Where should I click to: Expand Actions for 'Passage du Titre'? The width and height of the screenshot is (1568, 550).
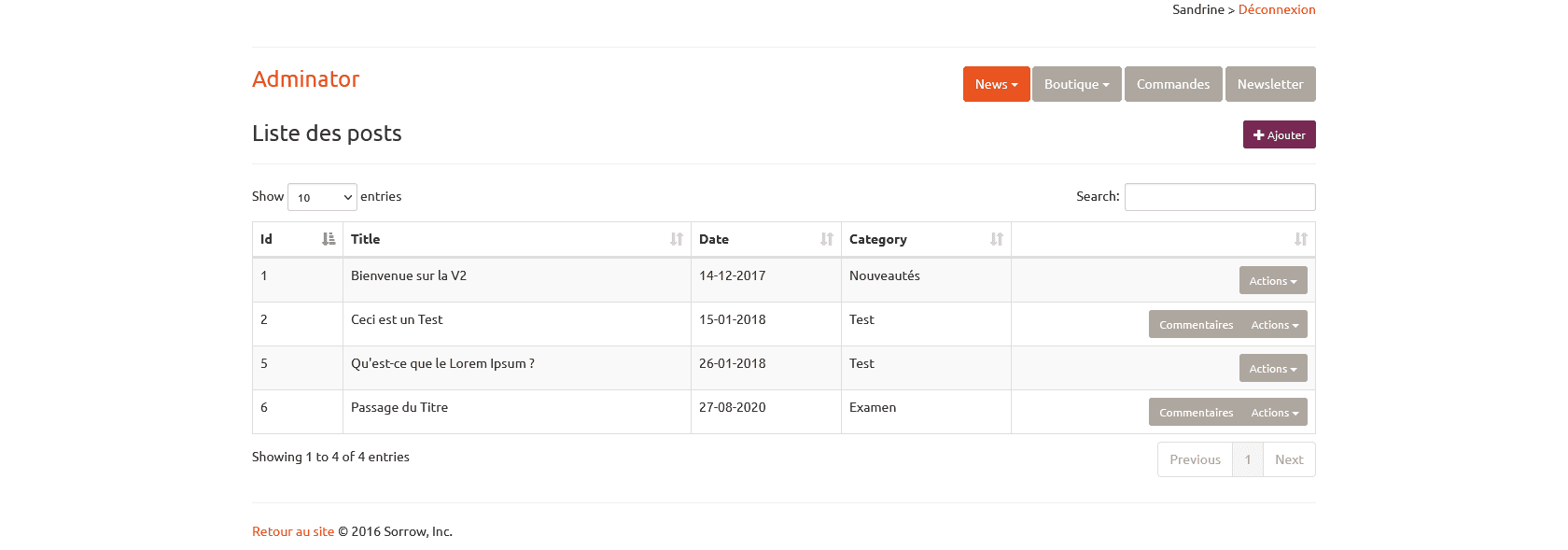(1275, 412)
